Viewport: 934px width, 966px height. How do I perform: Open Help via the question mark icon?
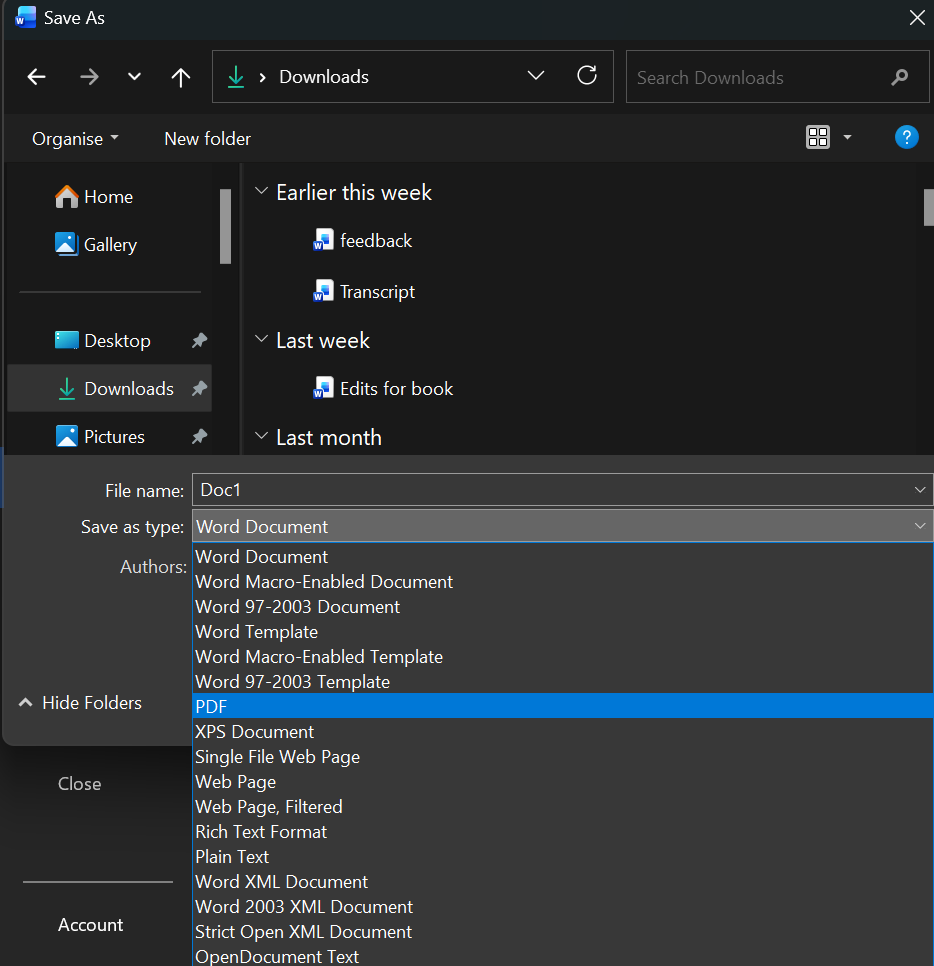click(x=906, y=137)
